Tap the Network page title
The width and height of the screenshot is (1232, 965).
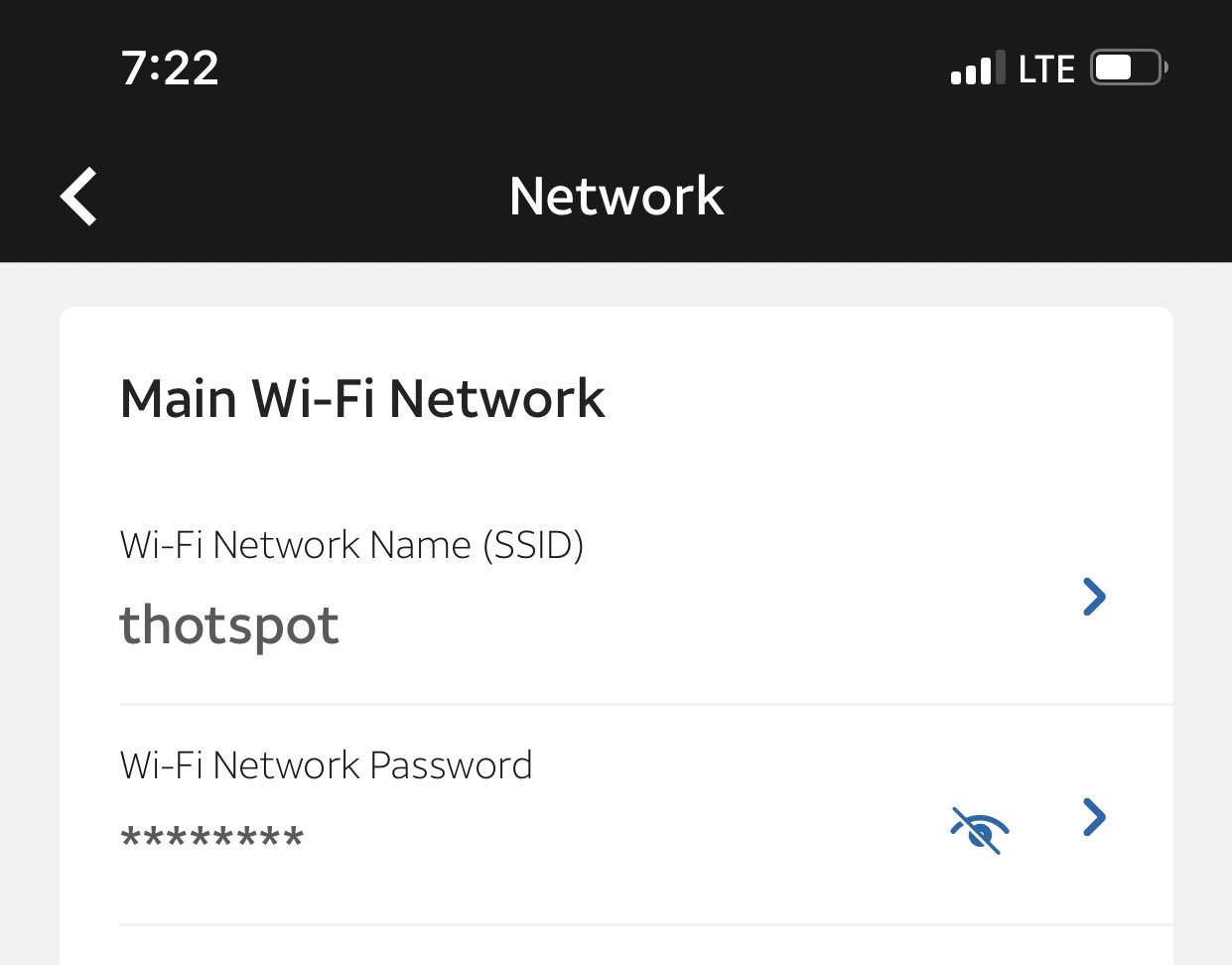(x=616, y=196)
